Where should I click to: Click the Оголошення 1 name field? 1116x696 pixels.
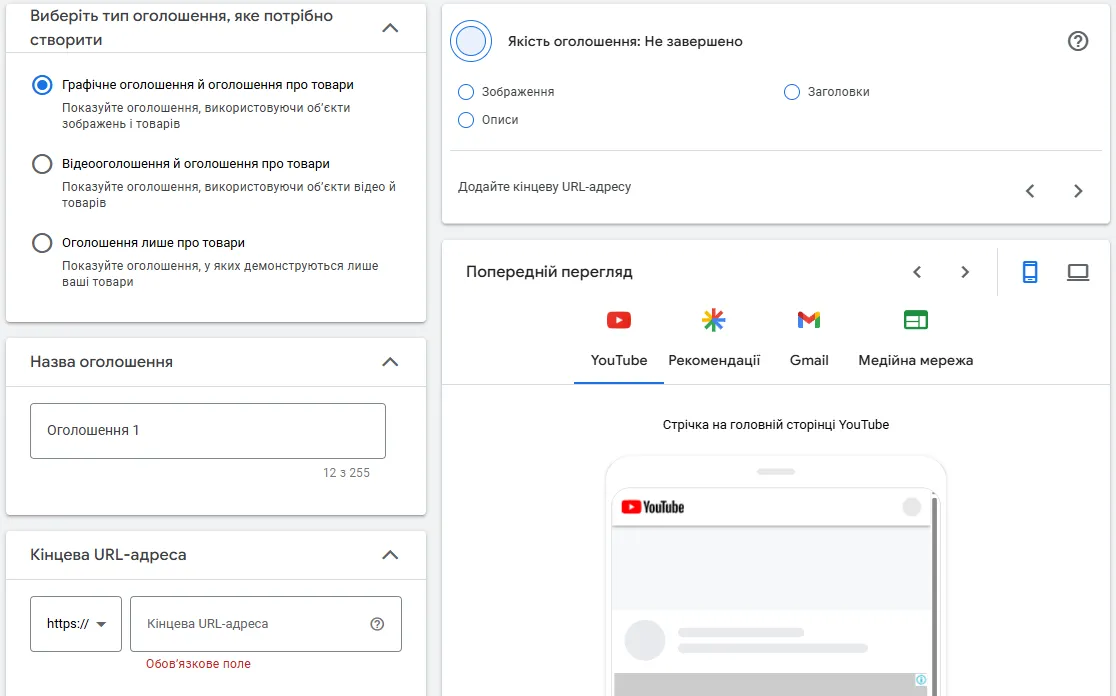coord(208,431)
